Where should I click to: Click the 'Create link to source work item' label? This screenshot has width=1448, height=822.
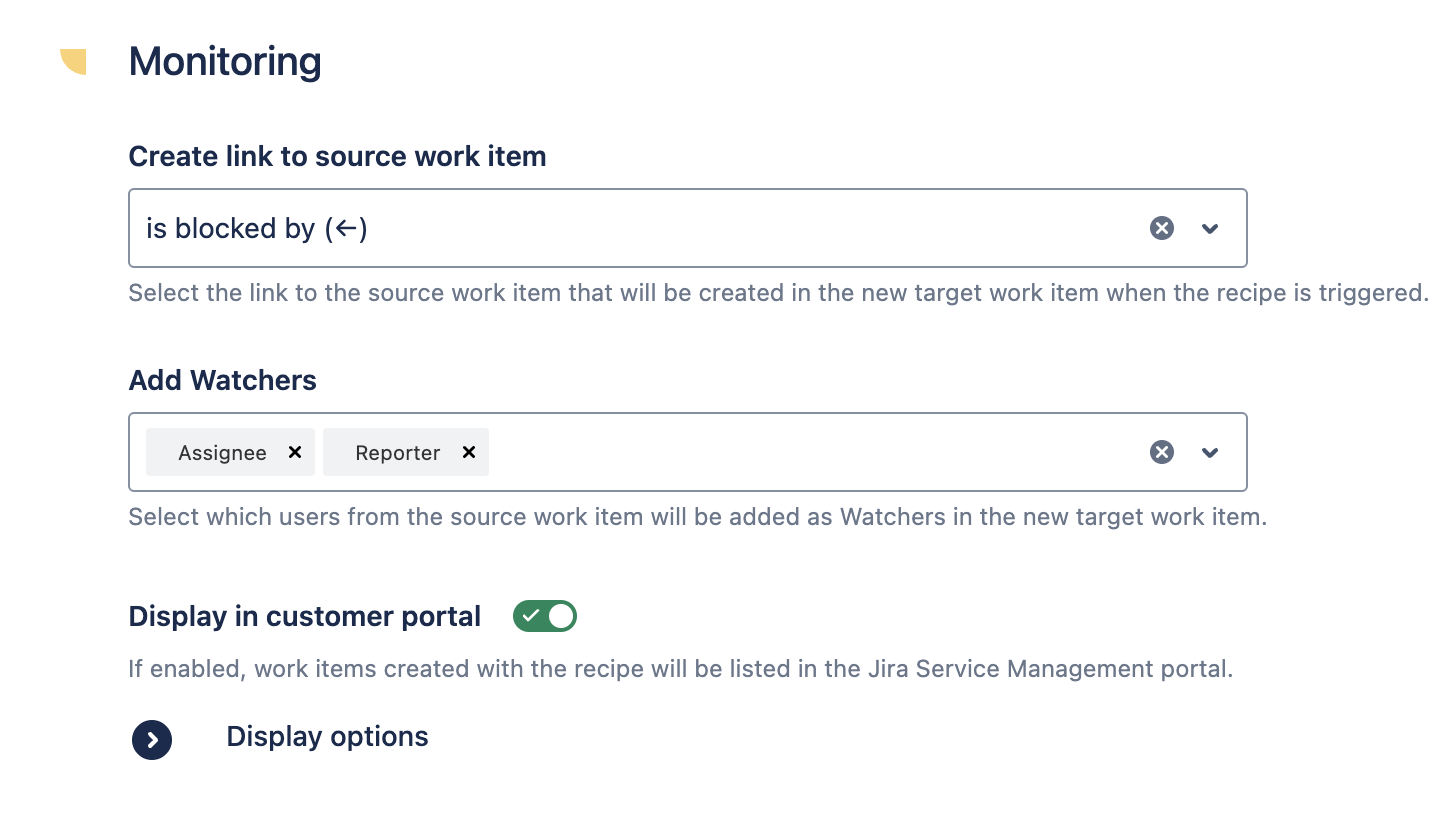click(337, 157)
